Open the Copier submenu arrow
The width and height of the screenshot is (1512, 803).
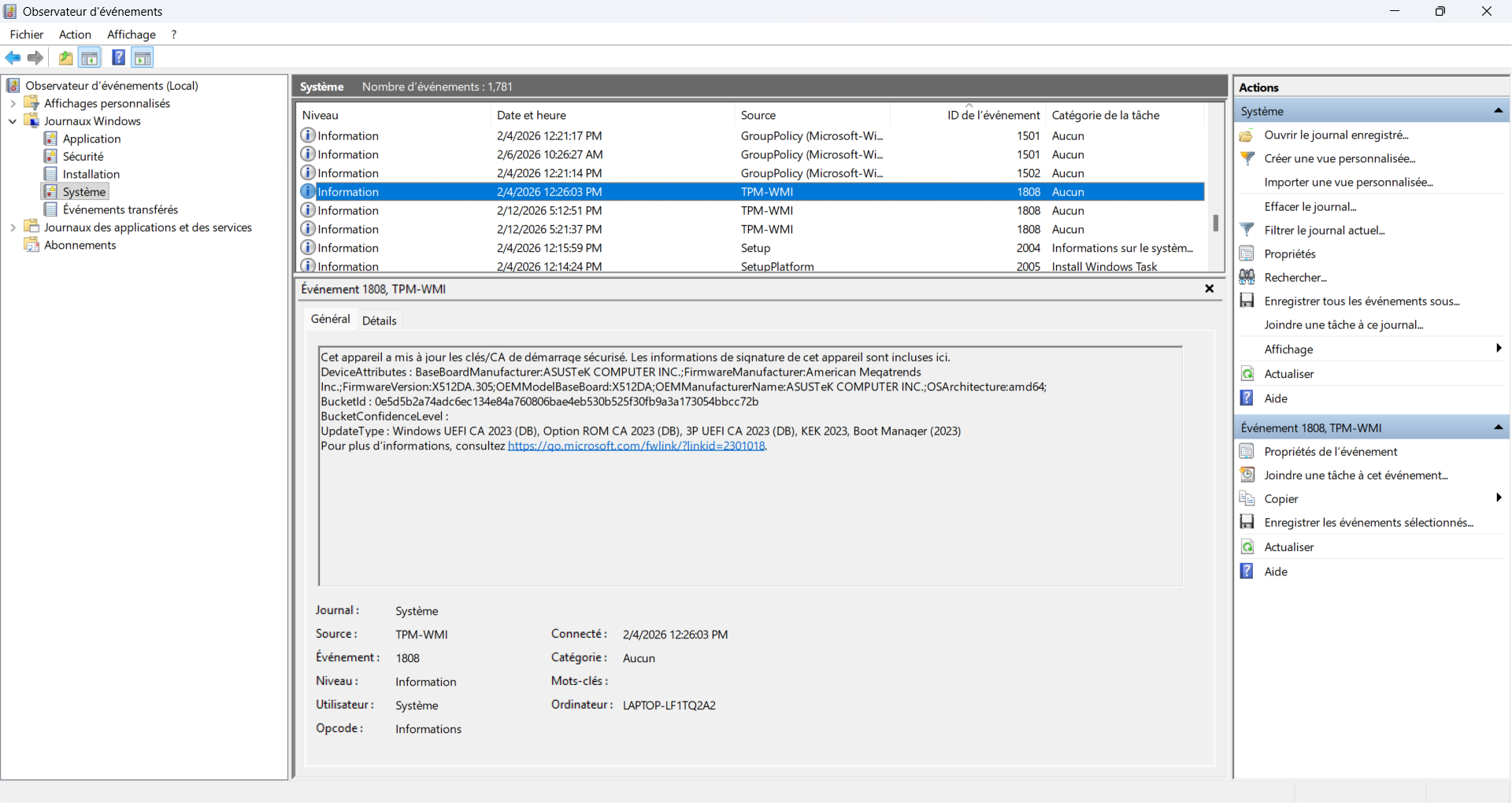(x=1498, y=498)
